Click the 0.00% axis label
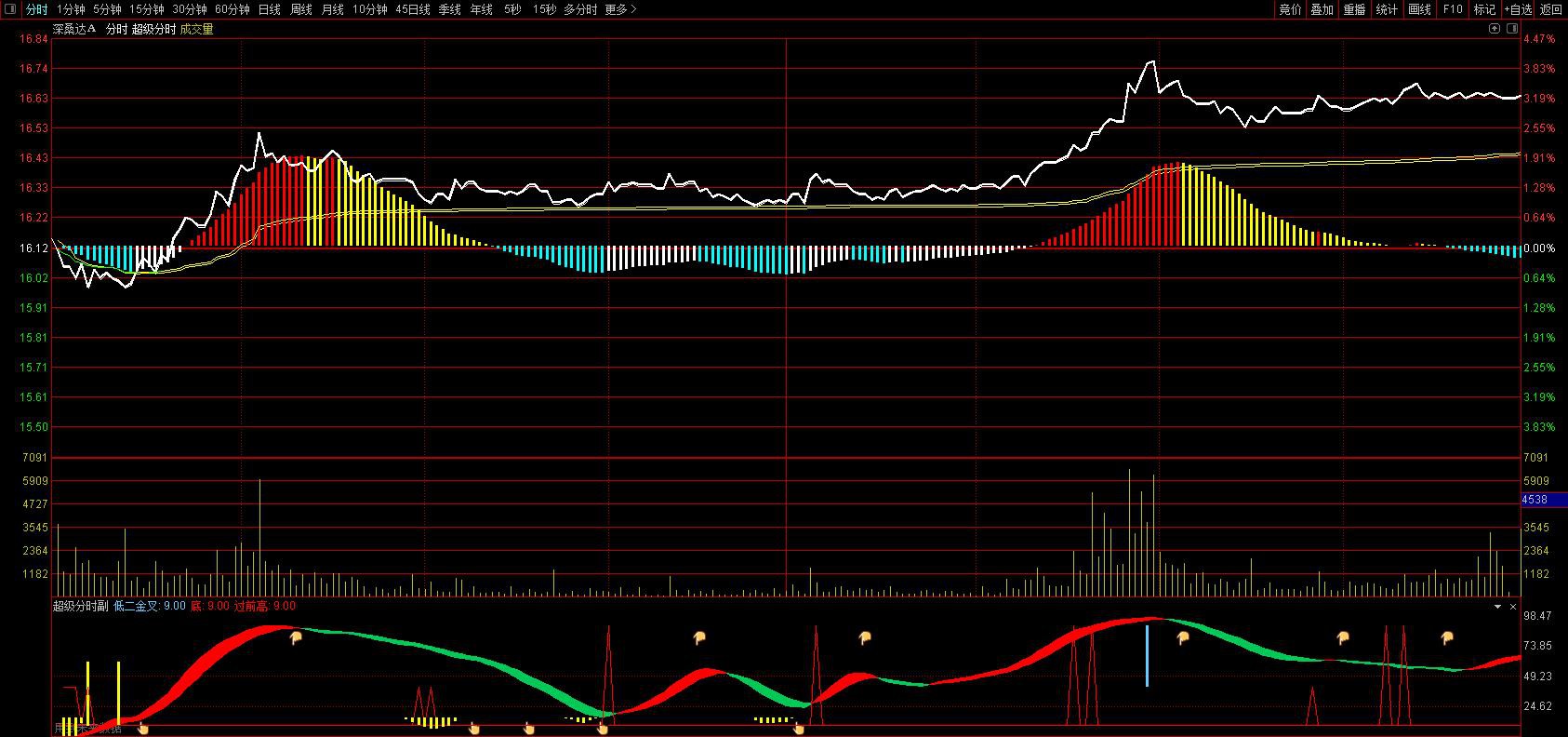This screenshot has width=1568, height=737. [x=1539, y=248]
